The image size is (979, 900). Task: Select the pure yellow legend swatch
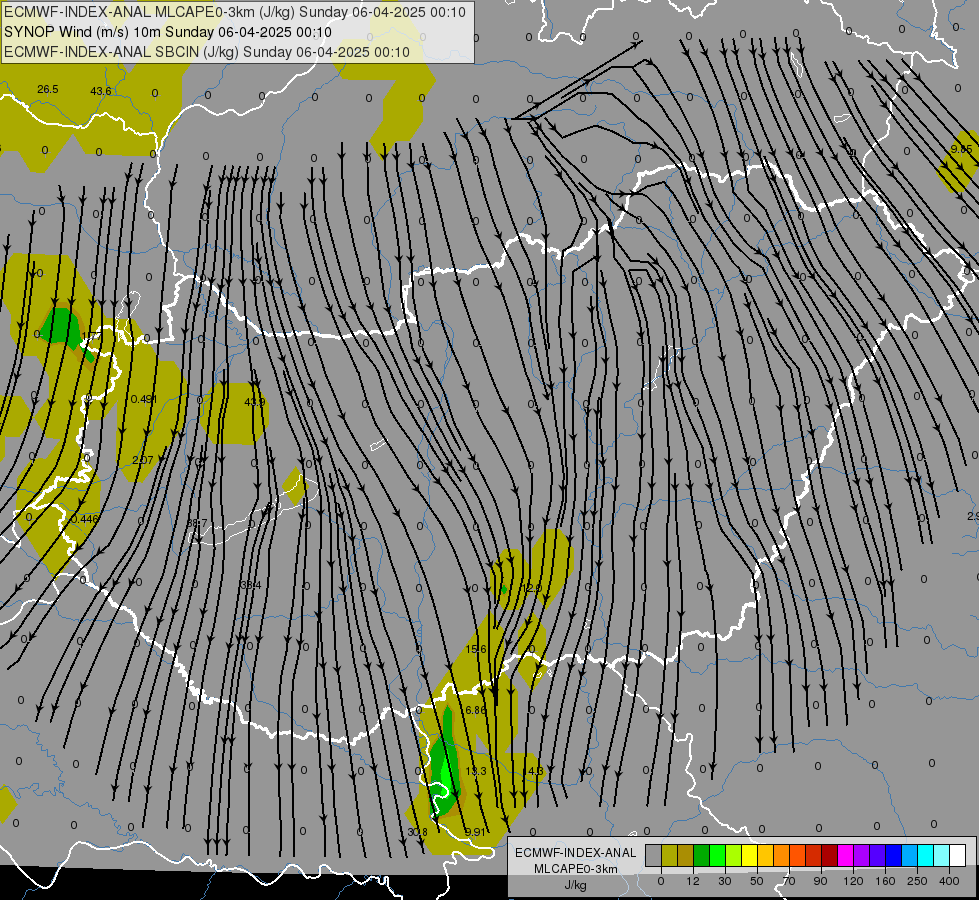point(749,855)
